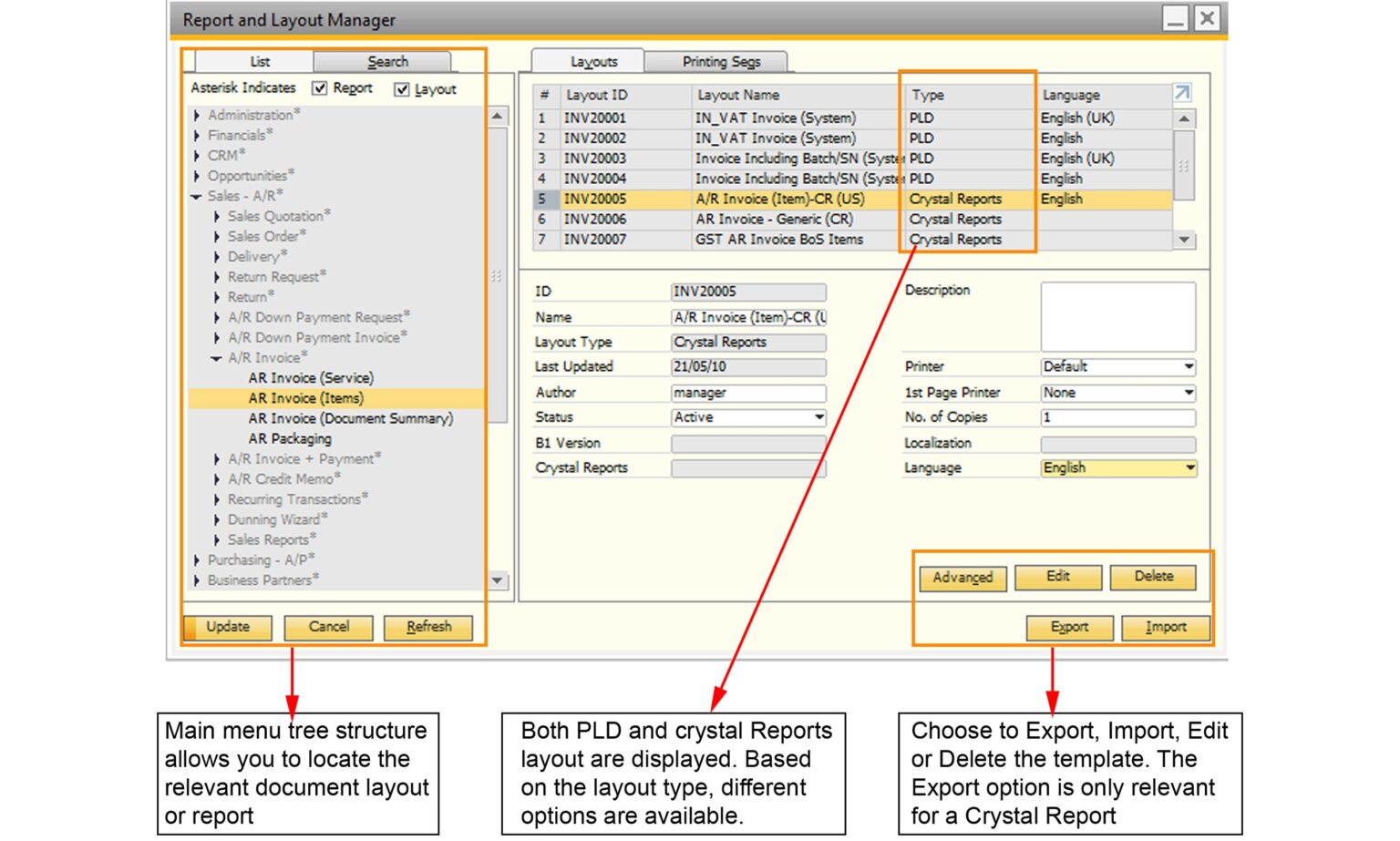Select AR Invoice (Service) in tree

click(311, 378)
